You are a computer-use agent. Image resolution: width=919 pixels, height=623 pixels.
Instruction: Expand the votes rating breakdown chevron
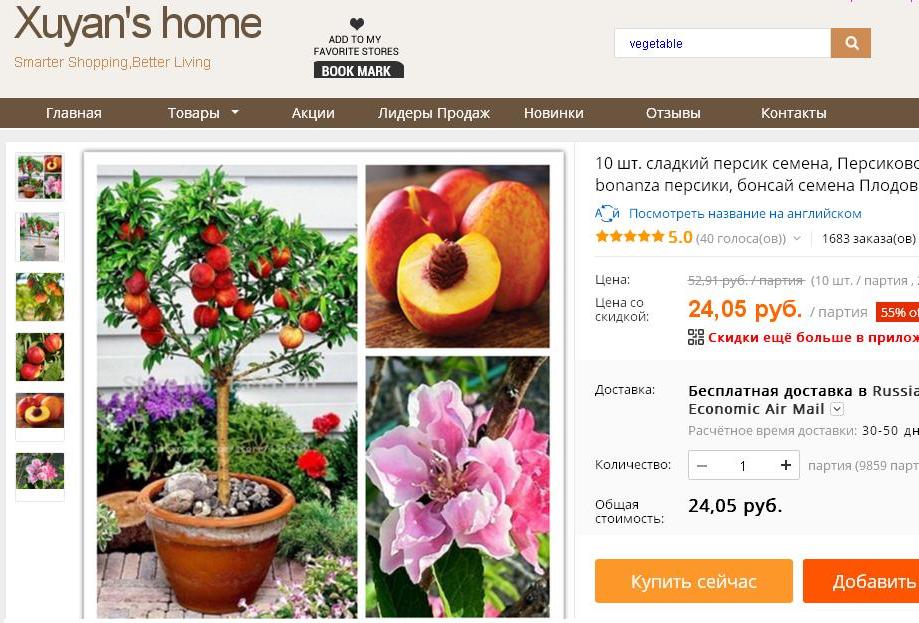pos(797,239)
